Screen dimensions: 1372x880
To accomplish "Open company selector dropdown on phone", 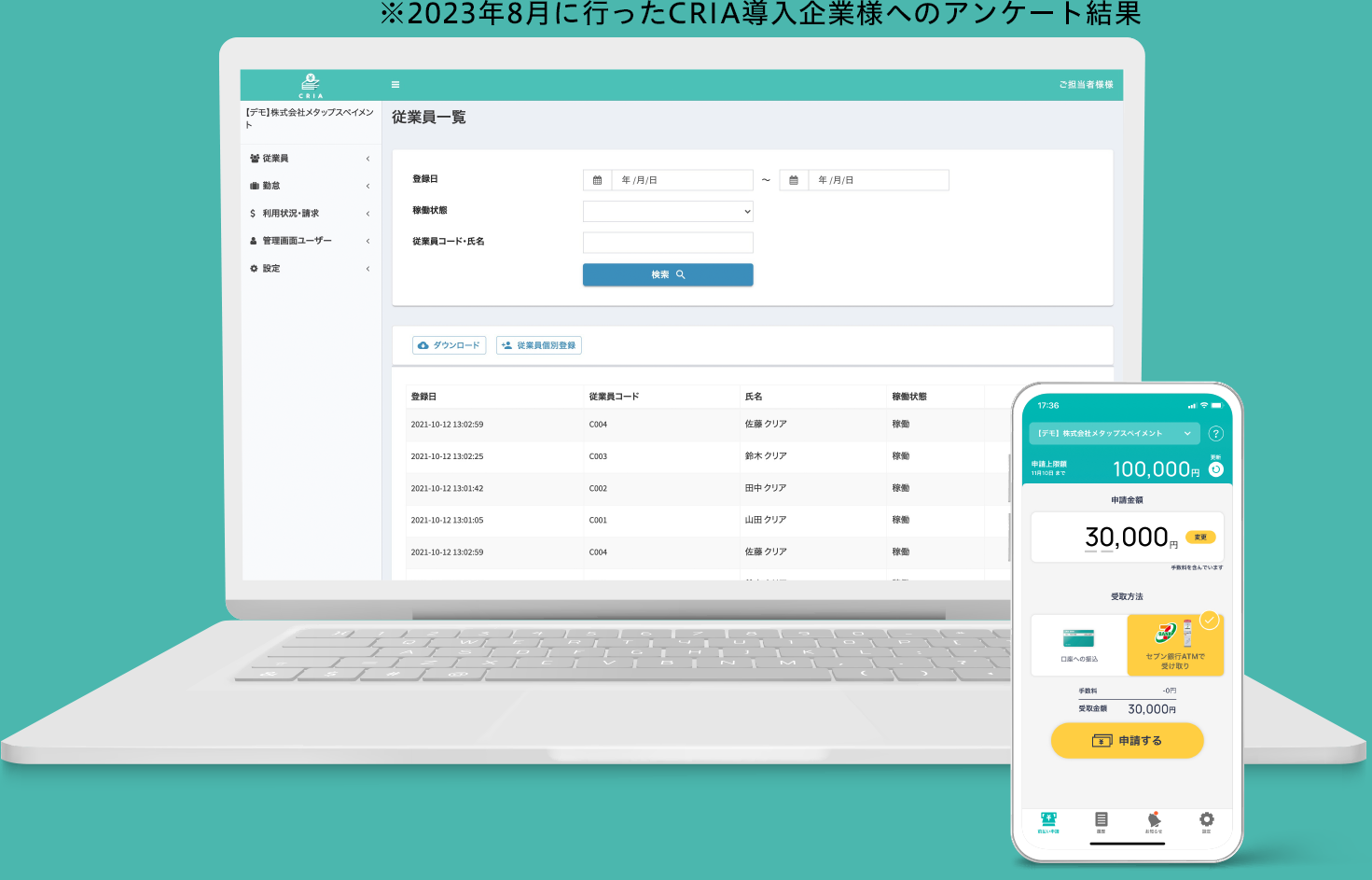I will tap(1115, 433).
